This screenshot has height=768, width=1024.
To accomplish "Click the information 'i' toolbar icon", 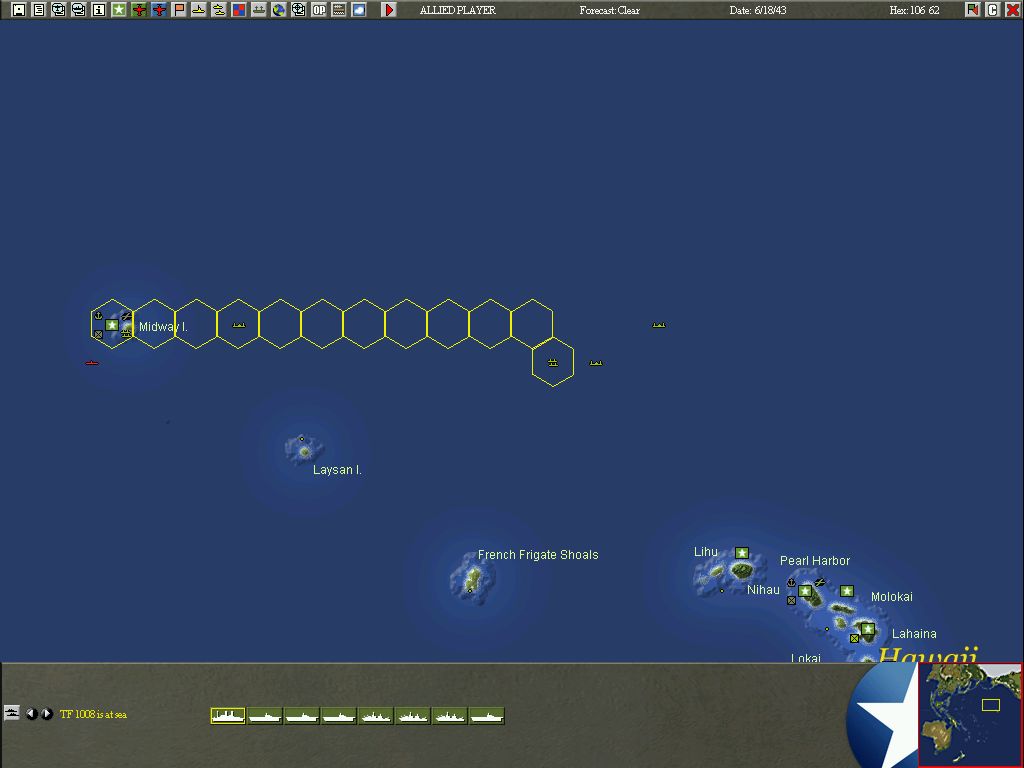I will pyautogui.click(x=99, y=10).
